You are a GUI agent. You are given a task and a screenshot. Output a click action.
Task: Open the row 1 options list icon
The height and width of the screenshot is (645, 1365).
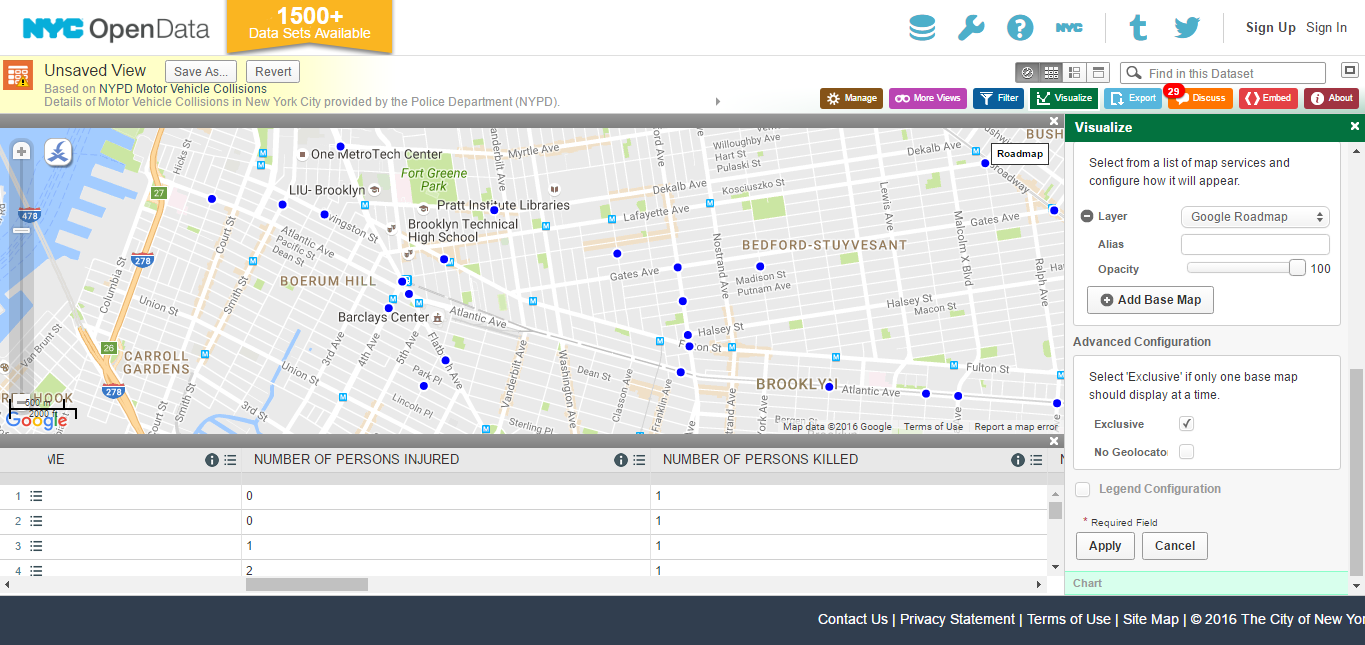tap(36, 496)
